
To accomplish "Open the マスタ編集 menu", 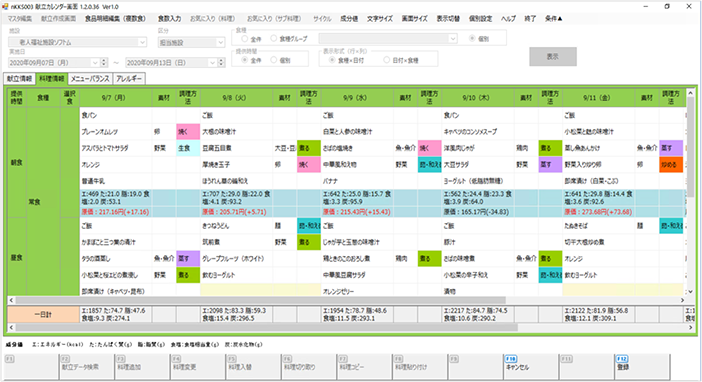I will click(20, 19).
